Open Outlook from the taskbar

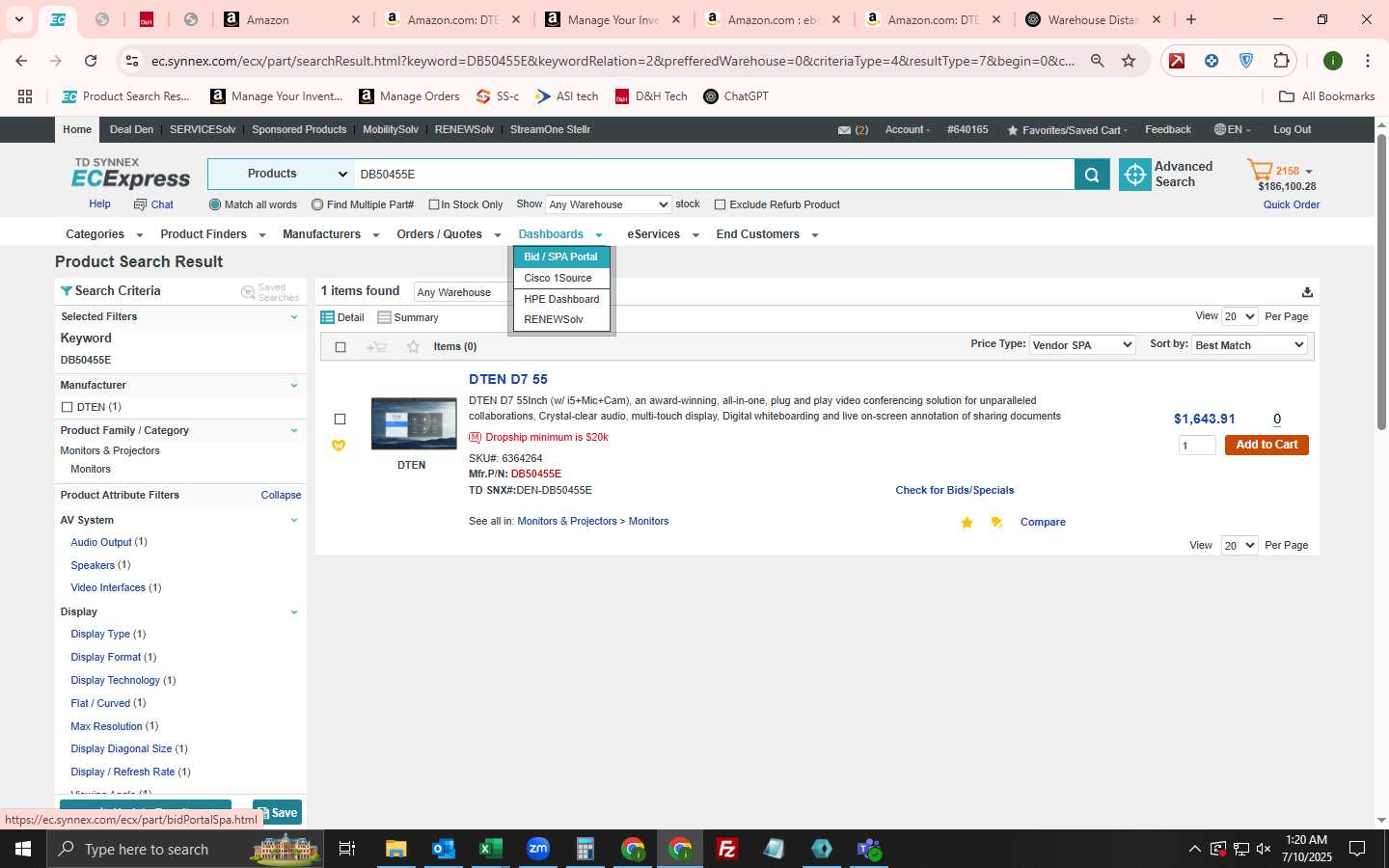point(444,849)
